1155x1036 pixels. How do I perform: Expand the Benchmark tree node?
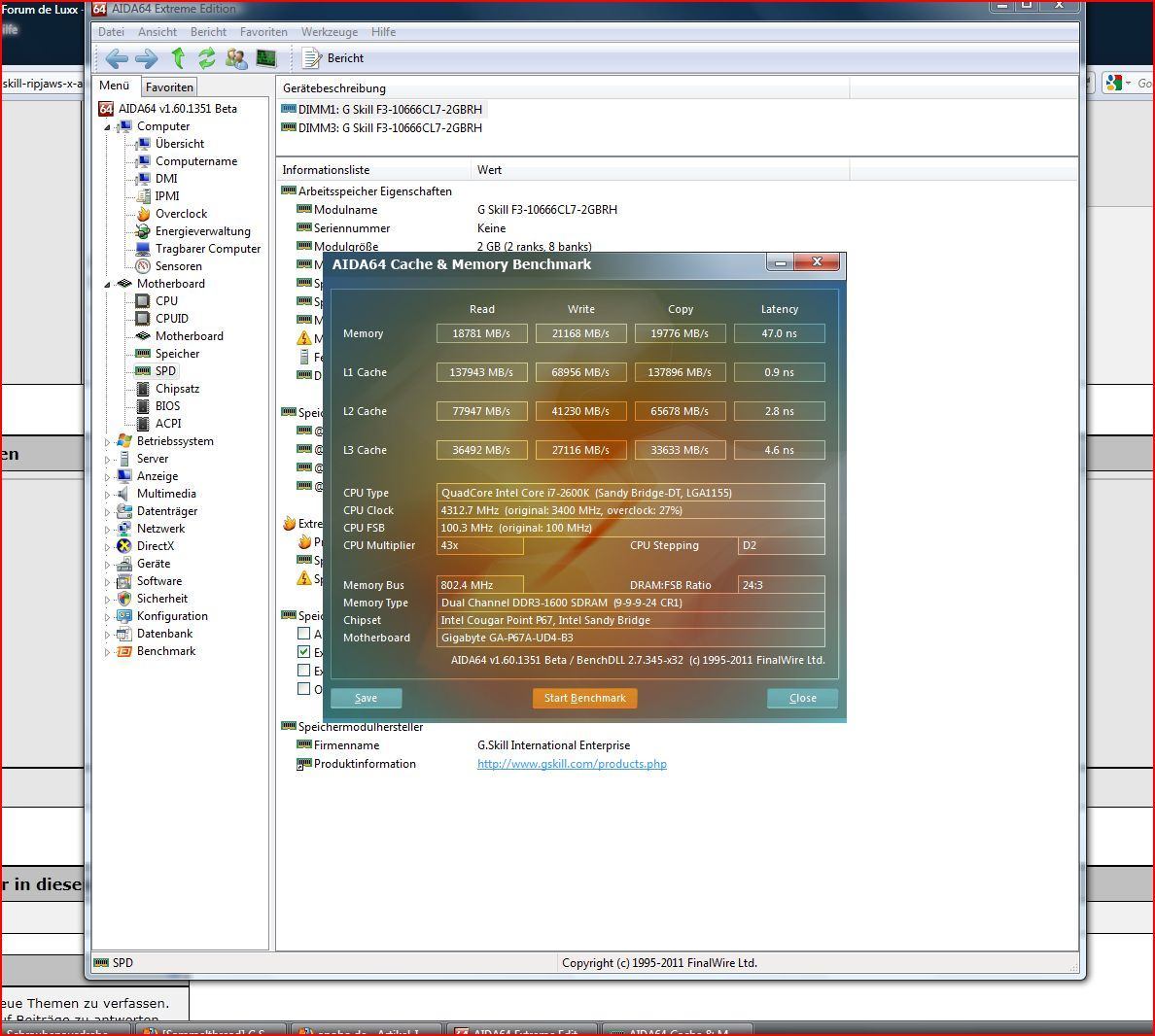(x=108, y=652)
